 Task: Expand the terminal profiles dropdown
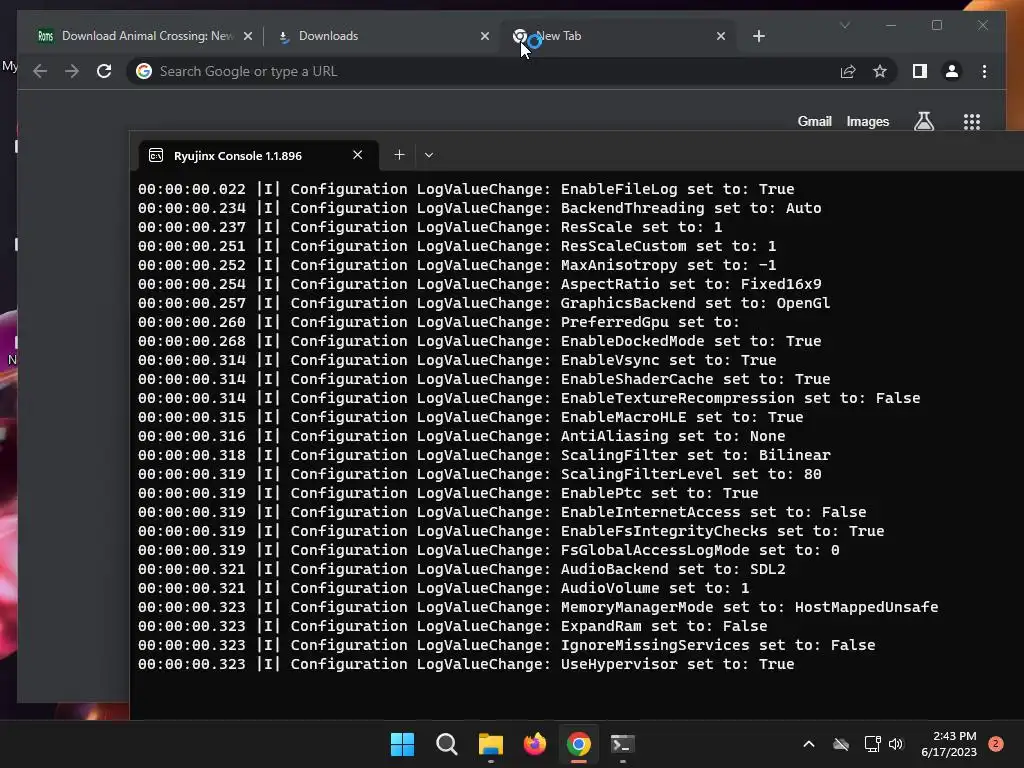428,155
